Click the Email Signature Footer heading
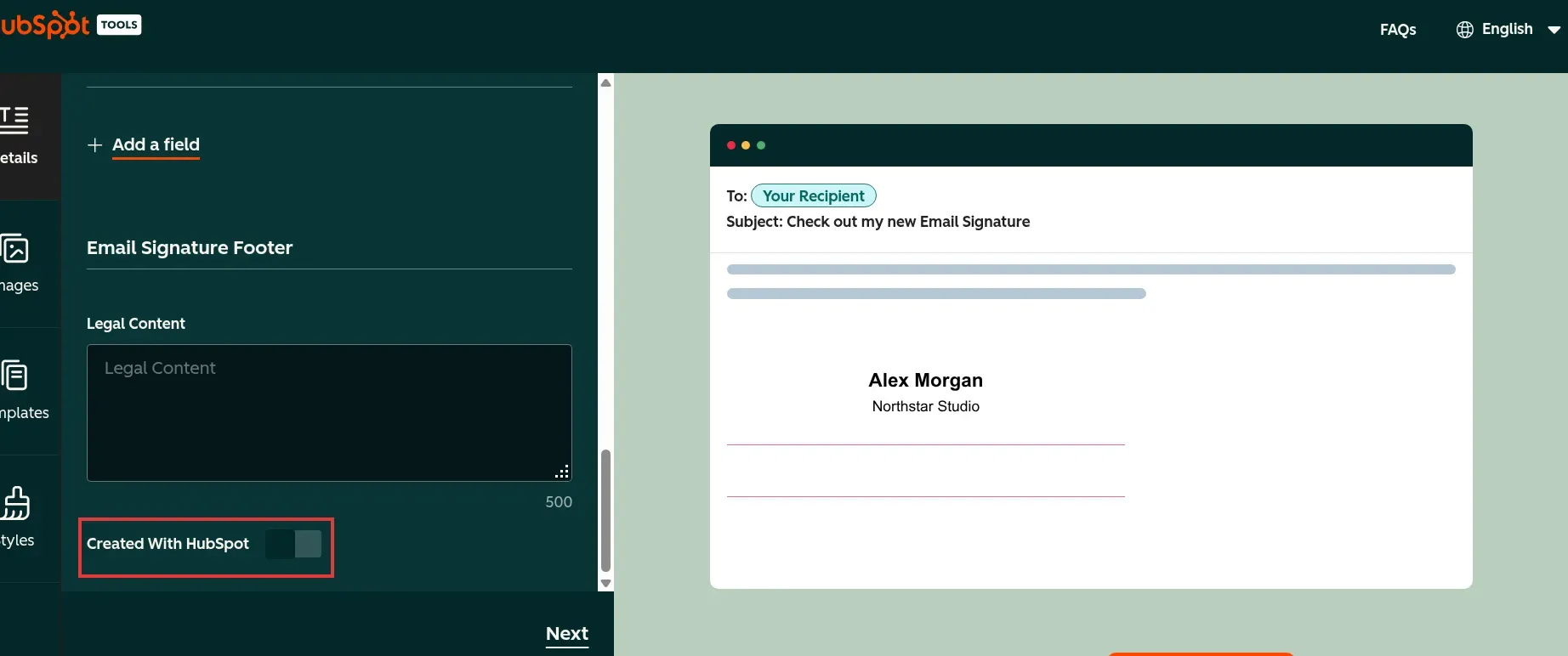This screenshot has width=1568, height=656. tap(190, 248)
